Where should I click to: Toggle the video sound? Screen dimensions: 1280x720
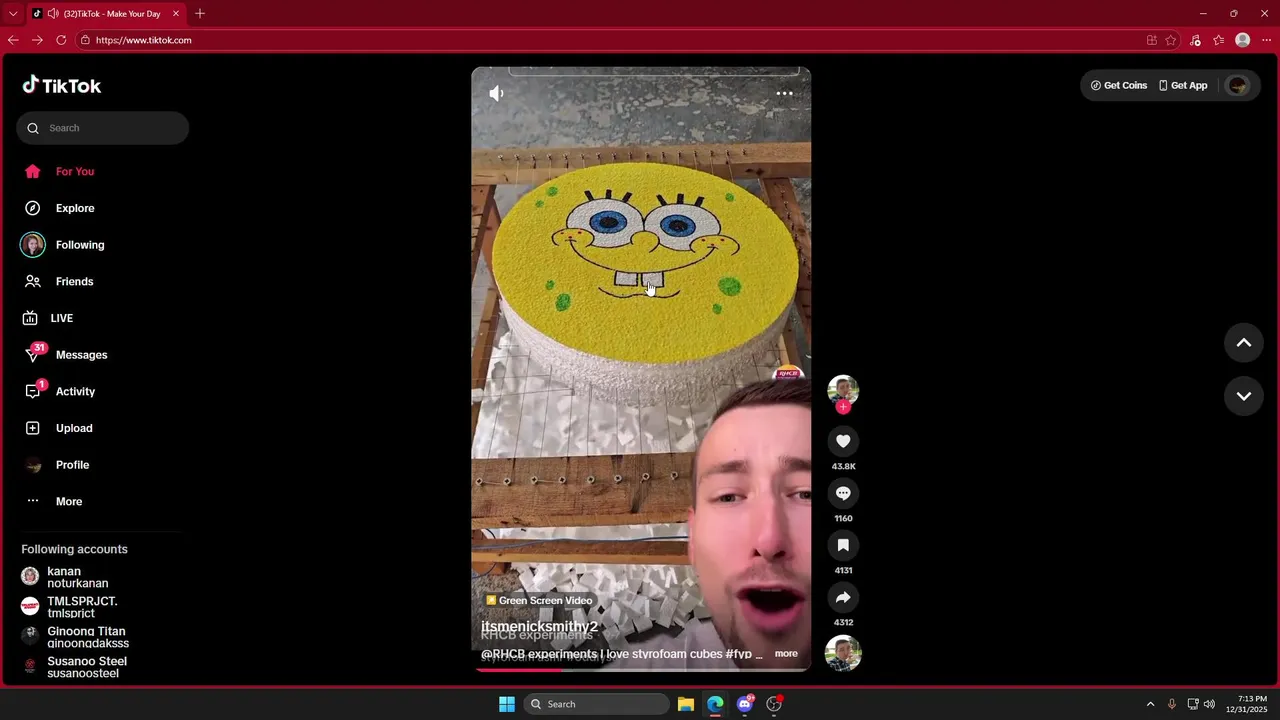click(x=496, y=93)
